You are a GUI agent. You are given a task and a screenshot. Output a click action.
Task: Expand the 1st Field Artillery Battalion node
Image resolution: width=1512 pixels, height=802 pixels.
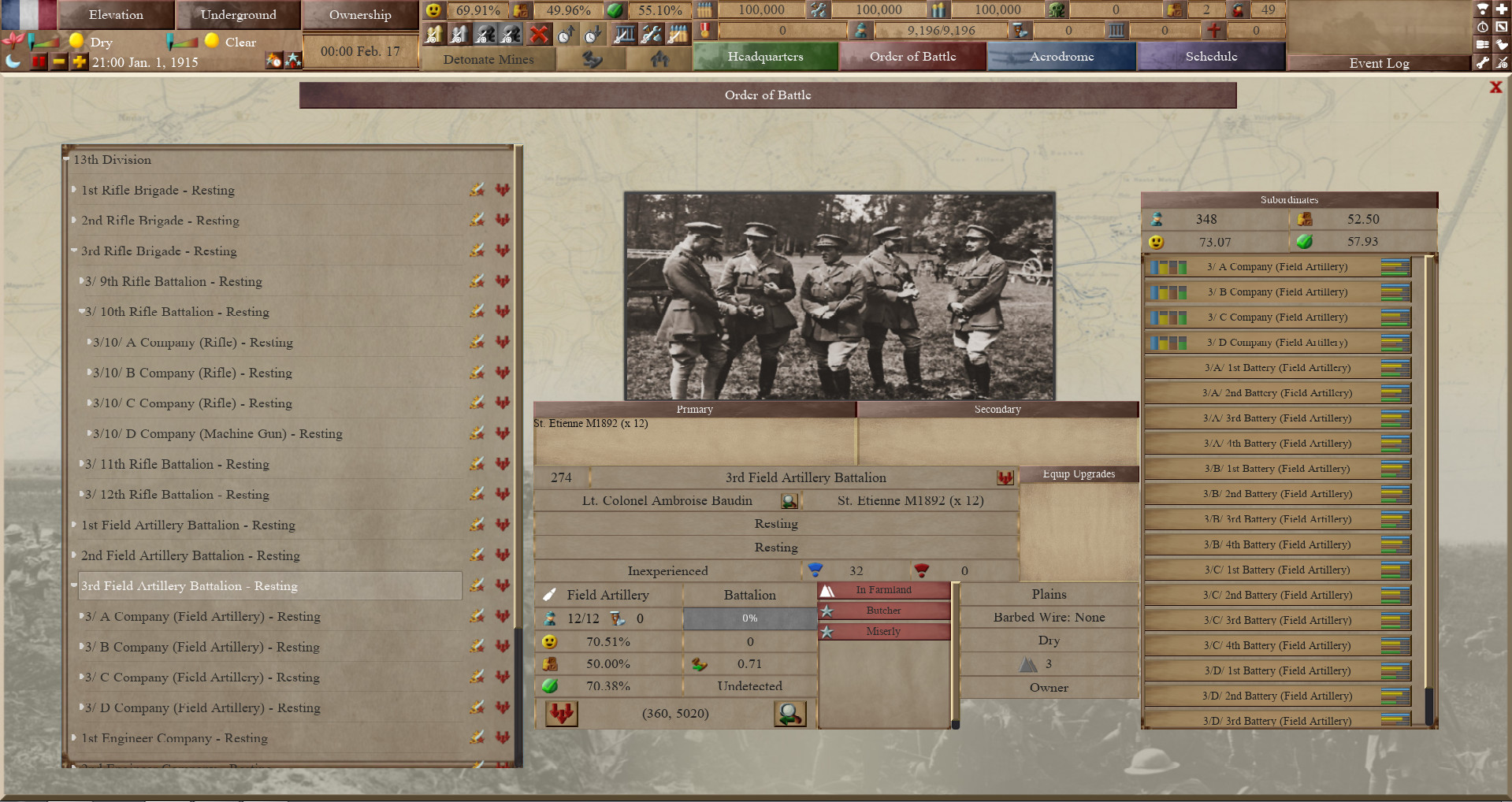pyautogui.click(x=74, y=525)
